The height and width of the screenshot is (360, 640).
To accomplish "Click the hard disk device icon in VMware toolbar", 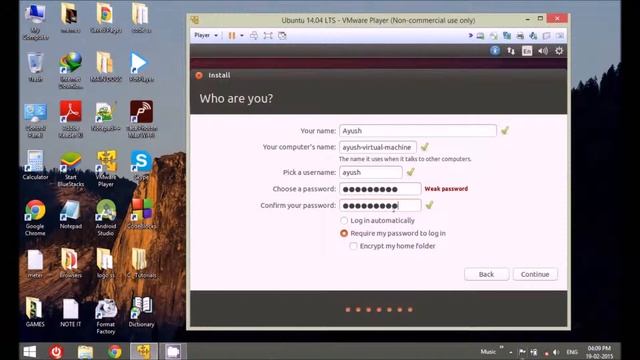I will [x=480, y=36].
